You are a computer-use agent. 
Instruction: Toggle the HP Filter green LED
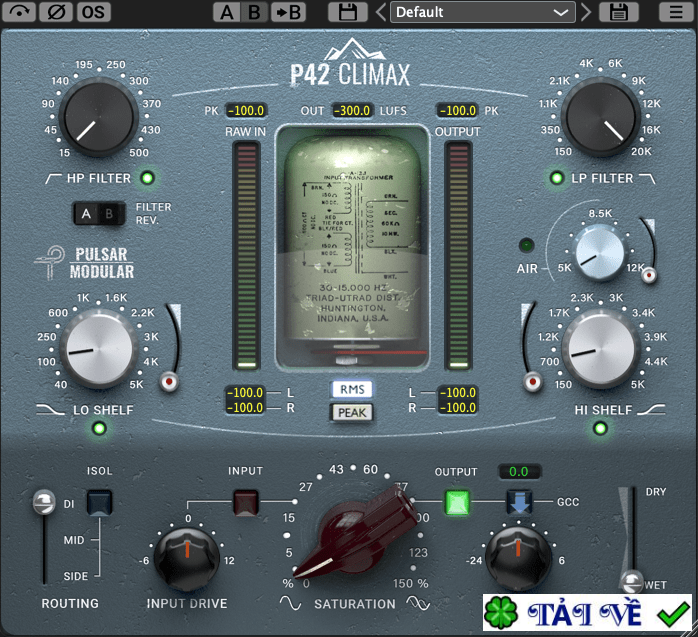click(x=147, y=178)
